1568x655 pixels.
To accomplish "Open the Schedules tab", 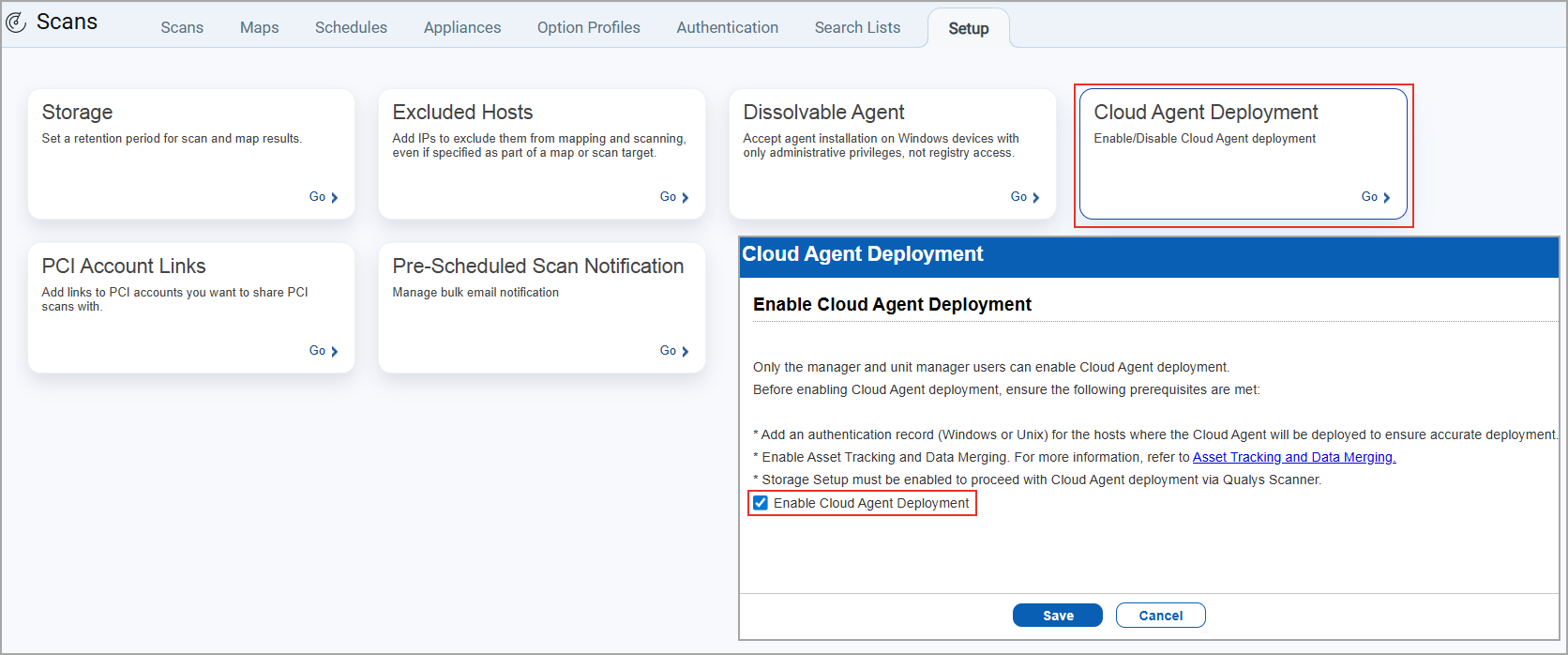I will coord(351,28).
